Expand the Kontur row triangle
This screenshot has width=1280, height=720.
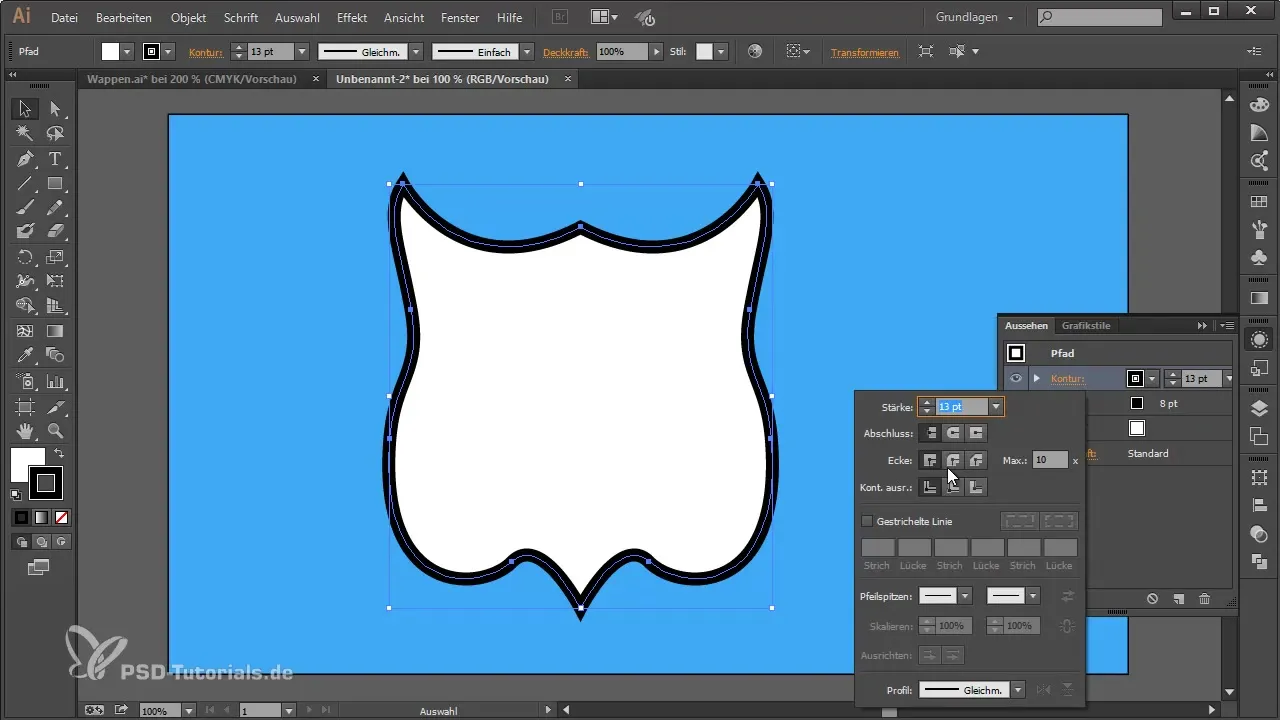click(1037, 378)
